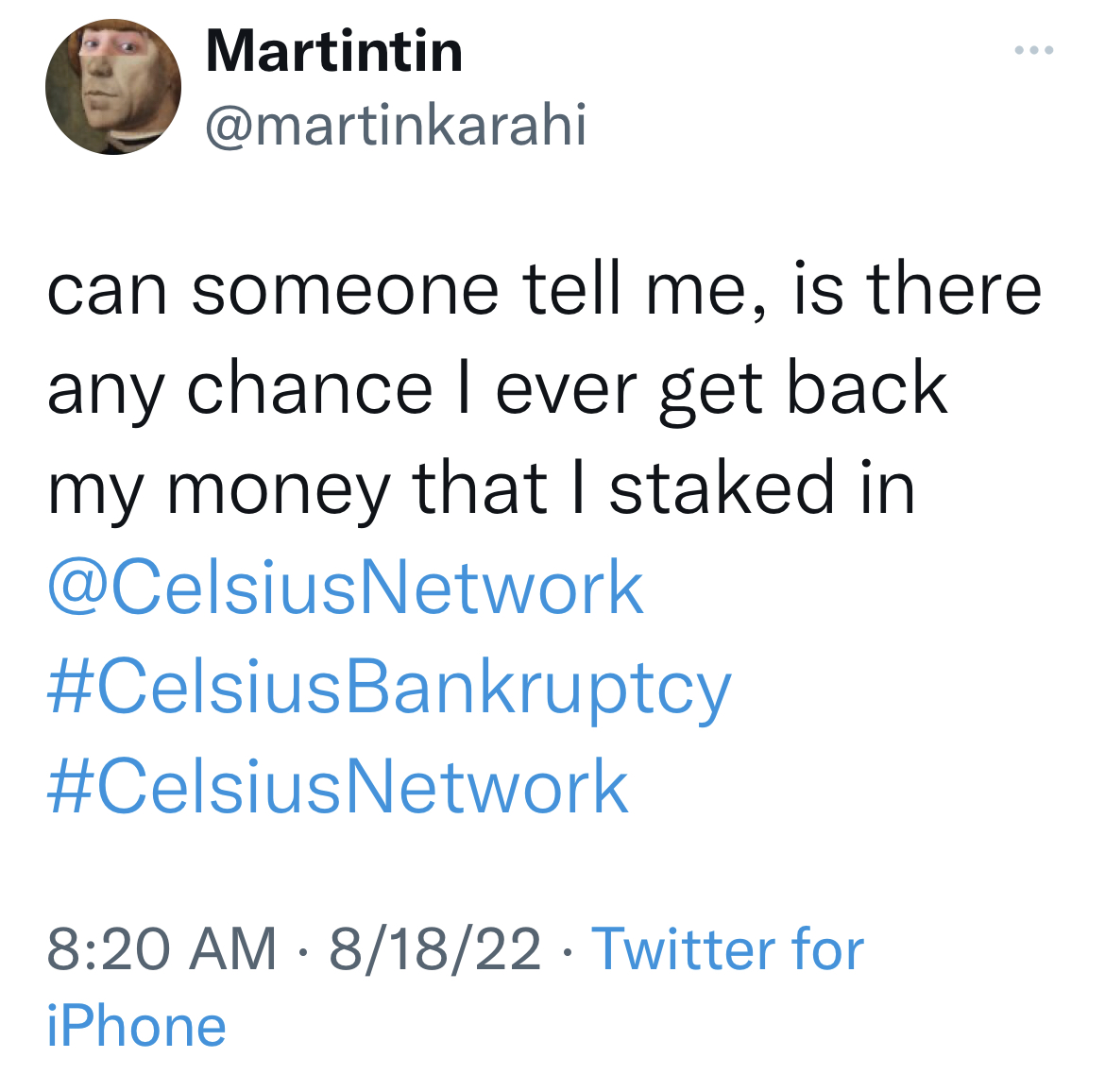Open the Martintin display name profile link

tap(334, 51)
